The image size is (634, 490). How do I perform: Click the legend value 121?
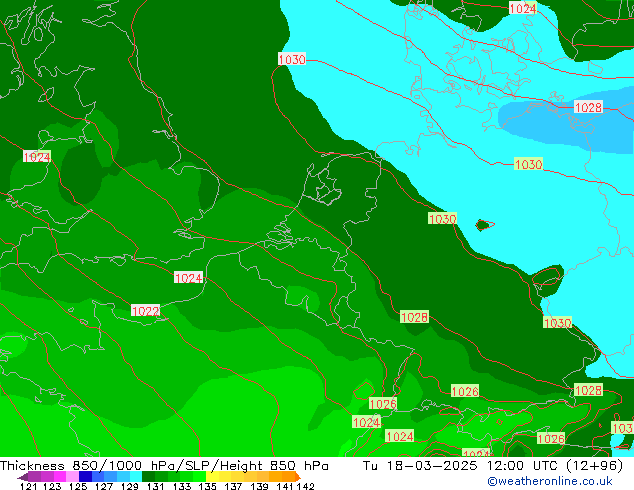pyautogui.click(x=28, y=486)
